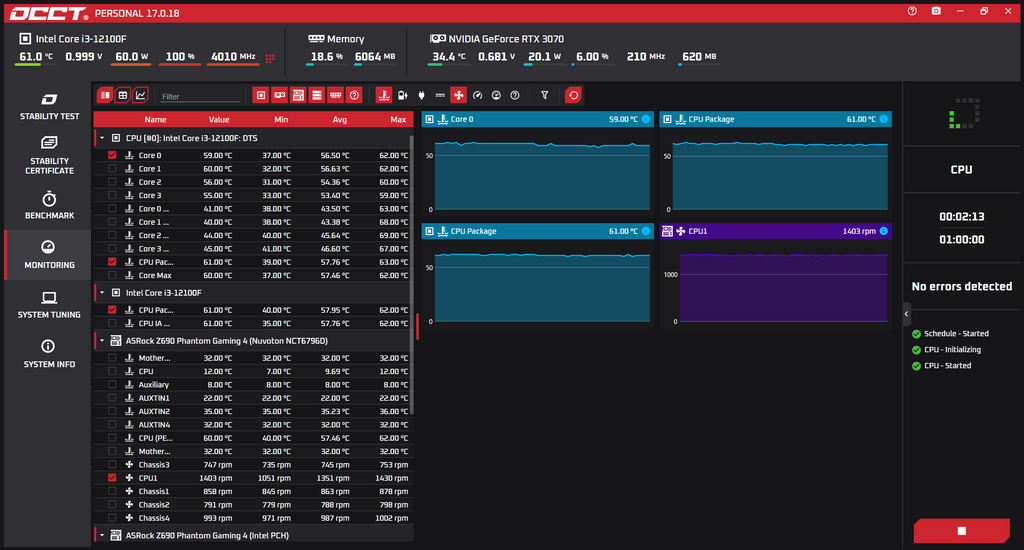The image size is (1024, 550).
Task: Collapse the ASRock Z690 Nuvoton NCT6796D group
Action: (102, 340)
